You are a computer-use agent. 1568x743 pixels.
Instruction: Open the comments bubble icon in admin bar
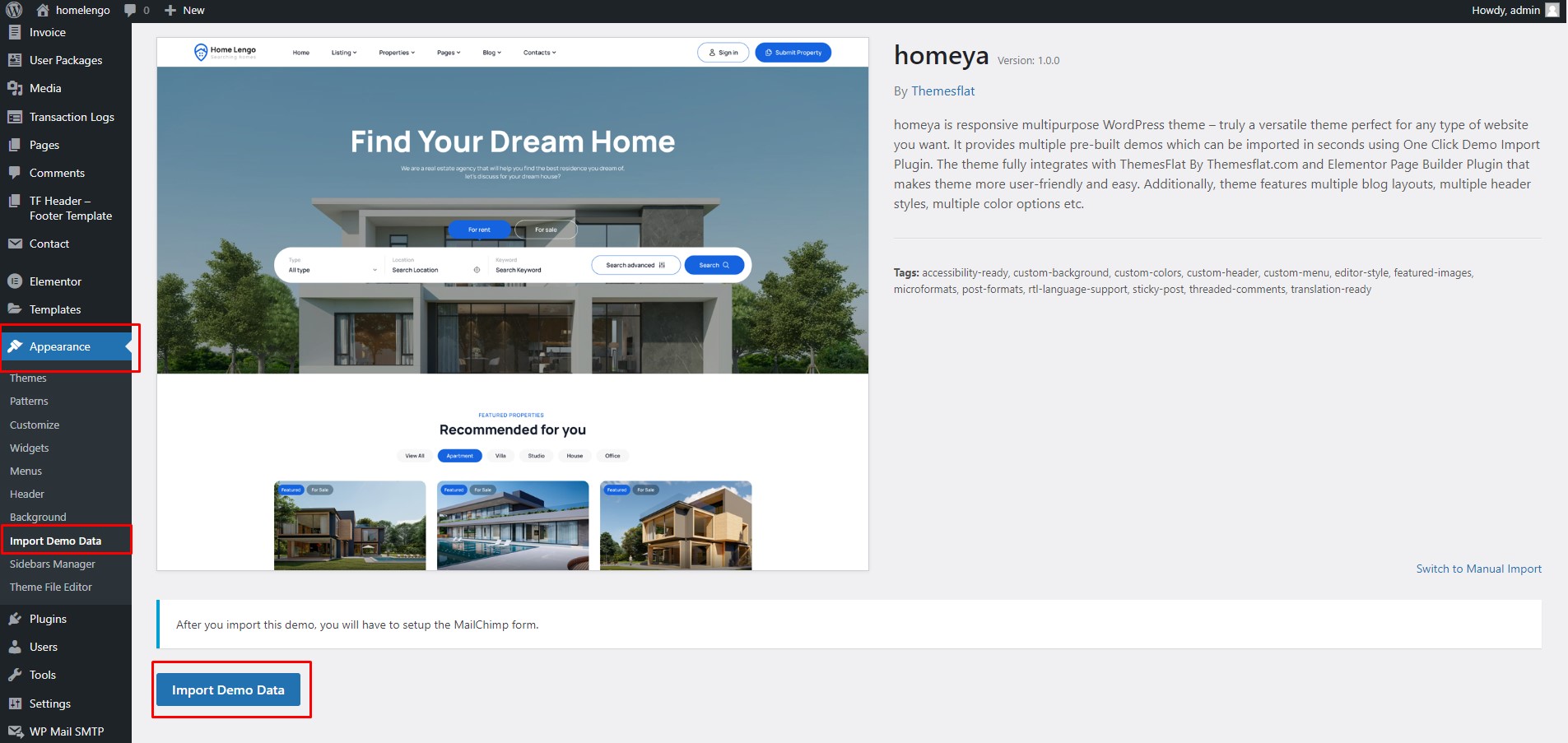[130, 10]
